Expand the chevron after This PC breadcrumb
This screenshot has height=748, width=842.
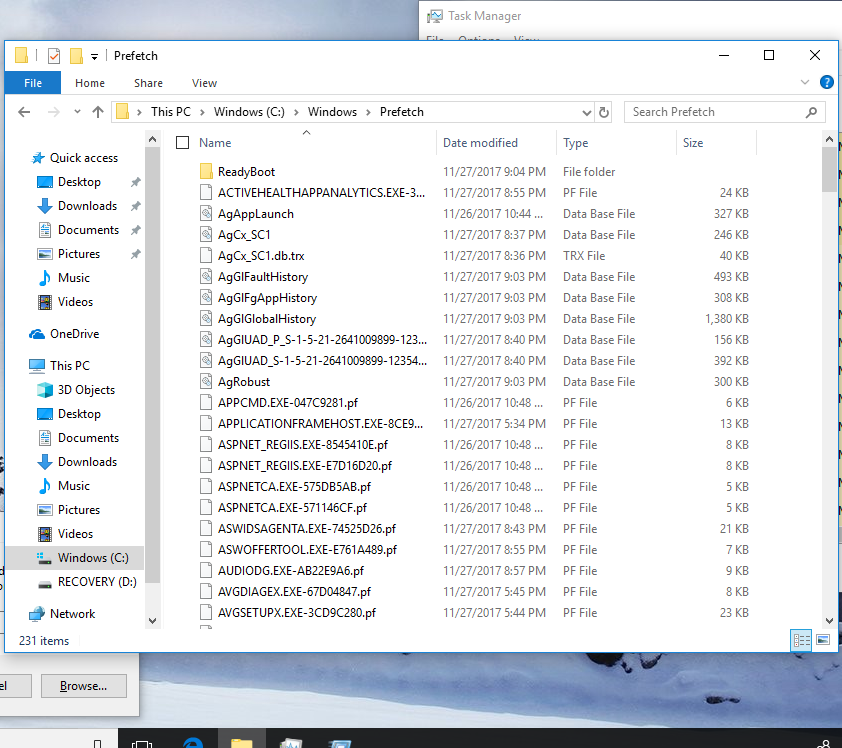click(x=202, y=112)
